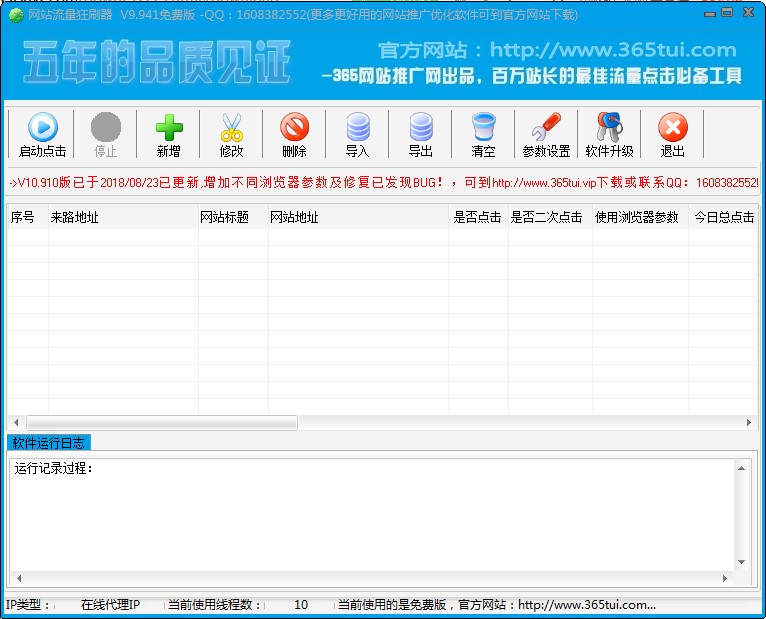766x619 pixels.
Task: Click table horizontal scrollbar left arrow
Action: tap(17, 422)
